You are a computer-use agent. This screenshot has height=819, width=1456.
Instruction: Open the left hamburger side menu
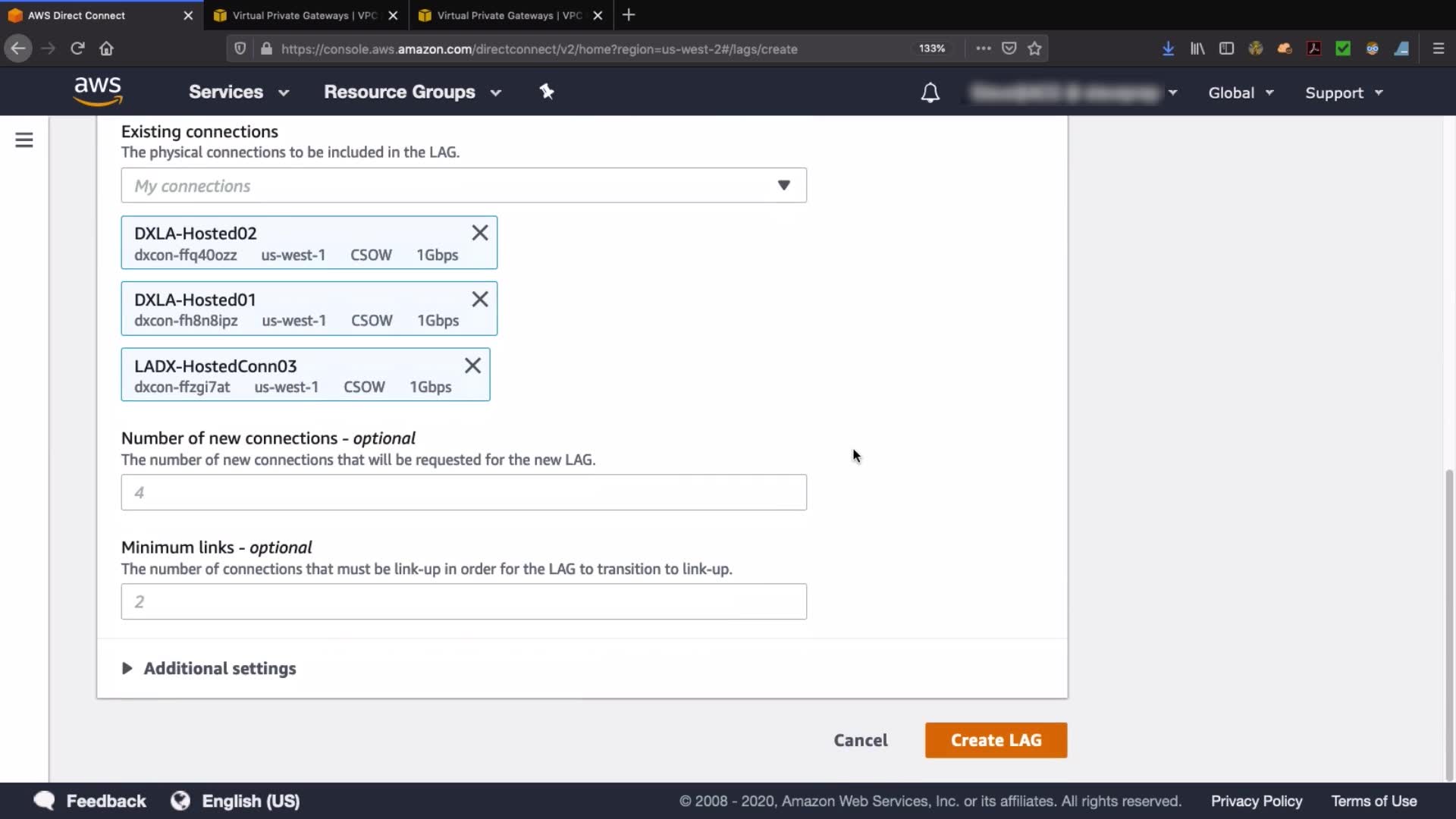(x=24, y=140)
